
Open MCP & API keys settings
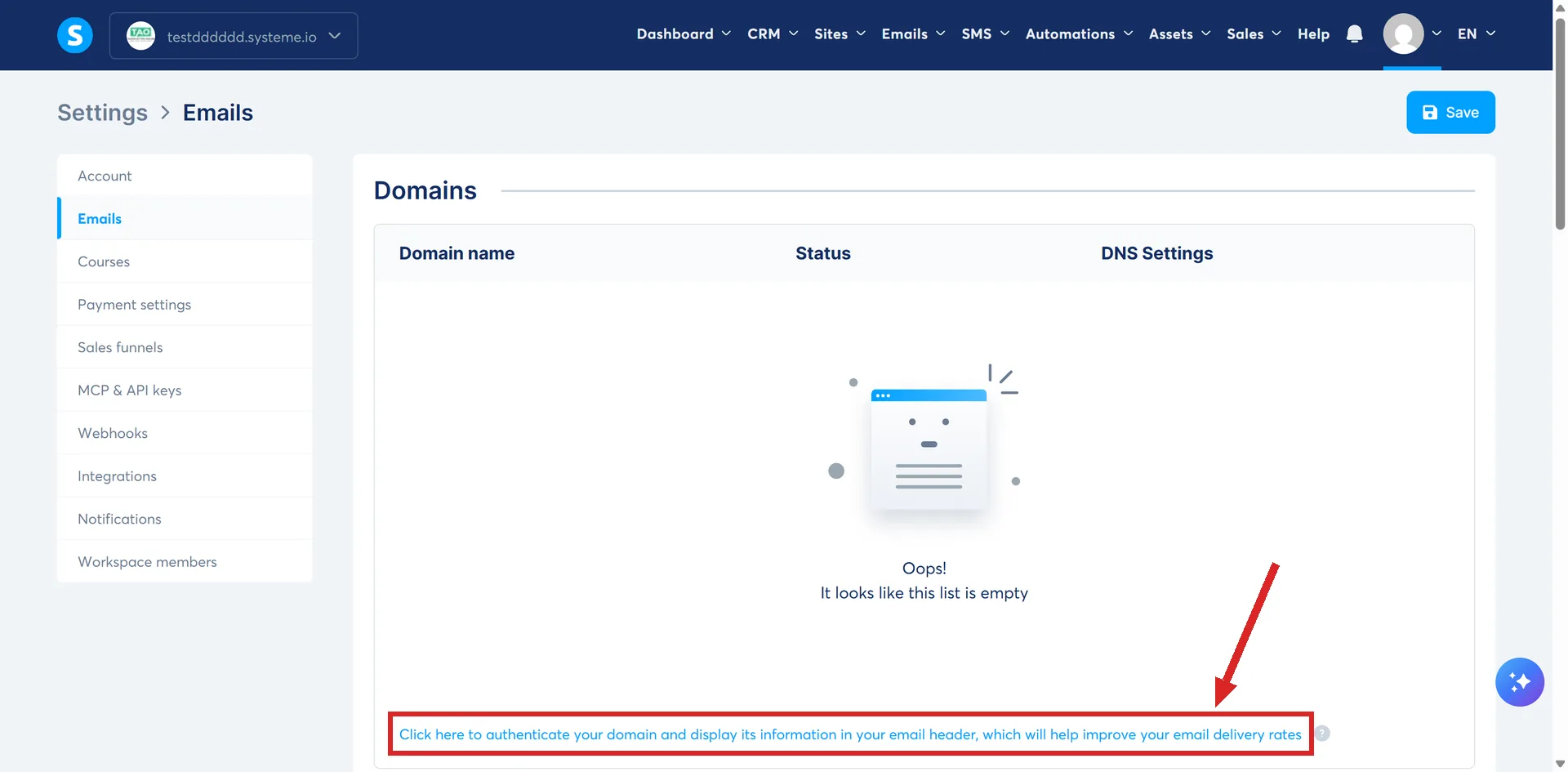pyautogui.click(x=185, y=390)
